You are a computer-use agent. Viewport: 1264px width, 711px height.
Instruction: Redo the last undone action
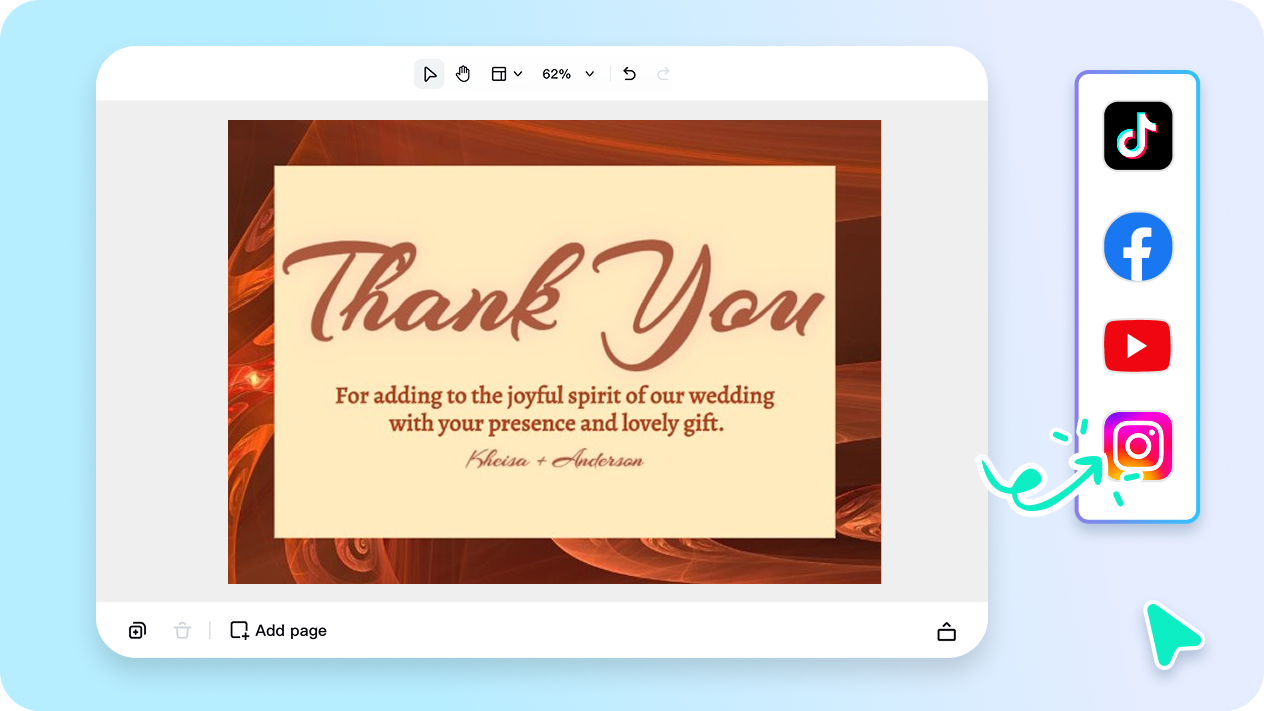click(x=663, y=73)
